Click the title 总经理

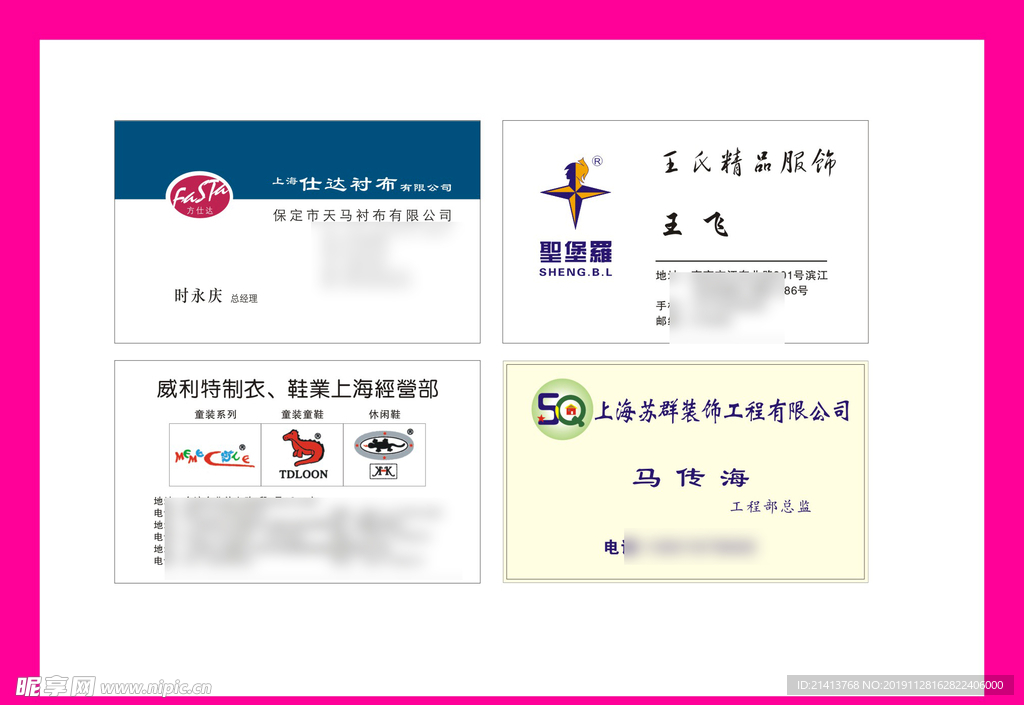coord(244,298)
